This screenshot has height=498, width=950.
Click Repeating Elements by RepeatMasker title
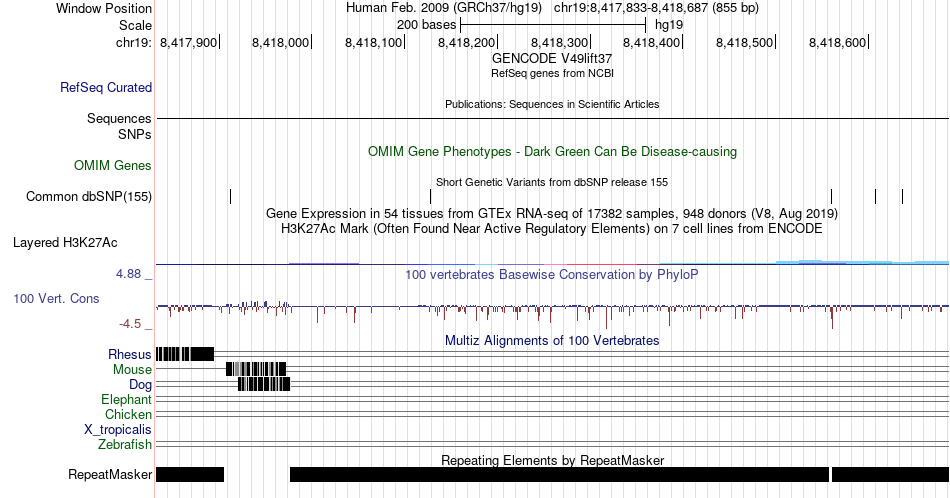(x=552, y=460)
